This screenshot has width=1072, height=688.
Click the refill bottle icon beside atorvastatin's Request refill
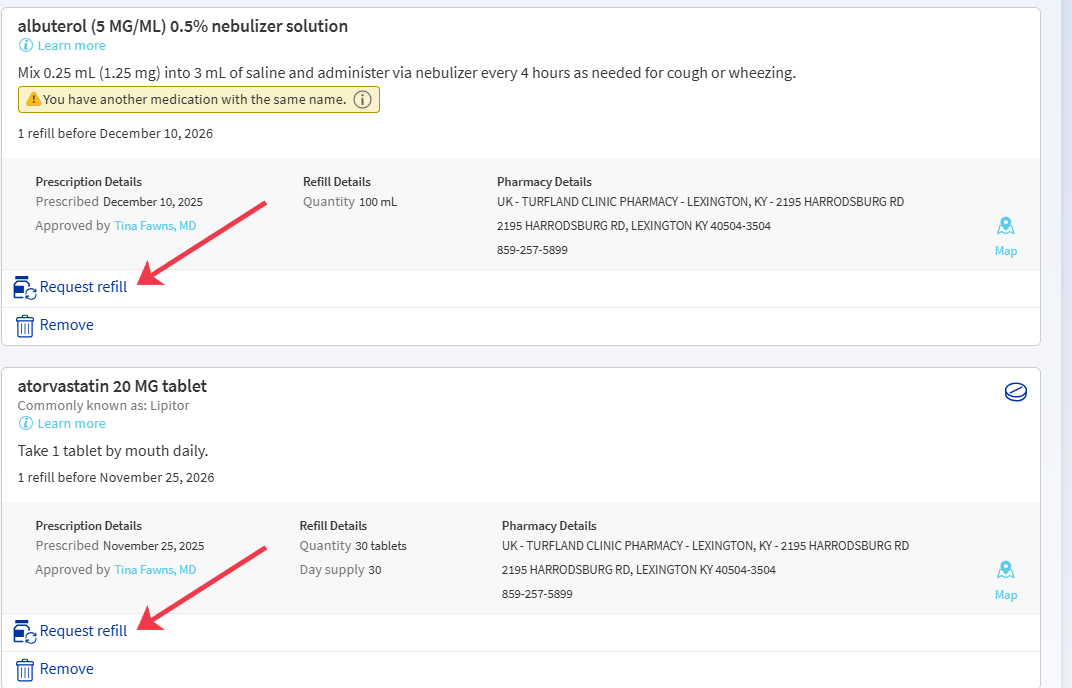[23, 630]
